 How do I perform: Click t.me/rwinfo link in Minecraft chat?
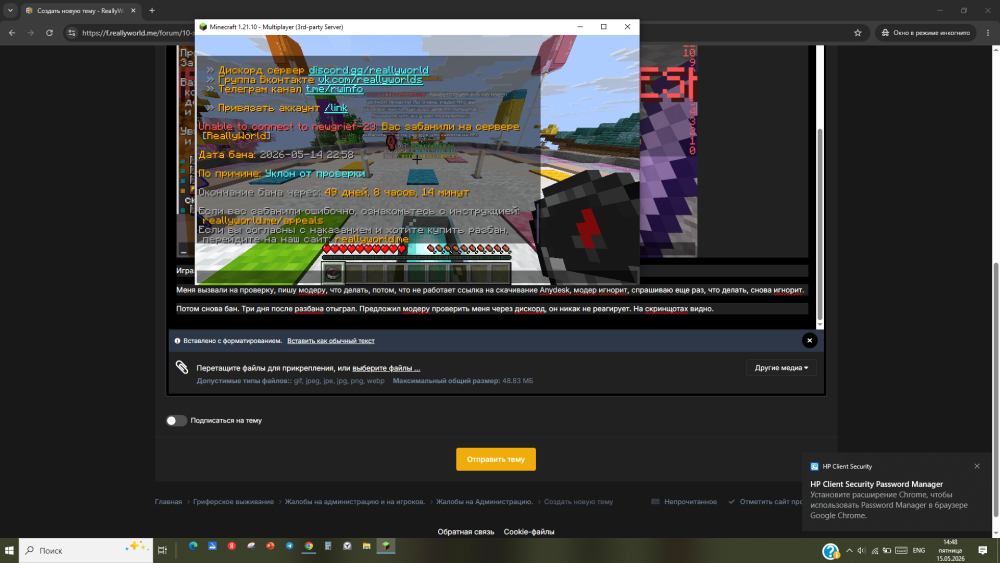pos(334,89)
